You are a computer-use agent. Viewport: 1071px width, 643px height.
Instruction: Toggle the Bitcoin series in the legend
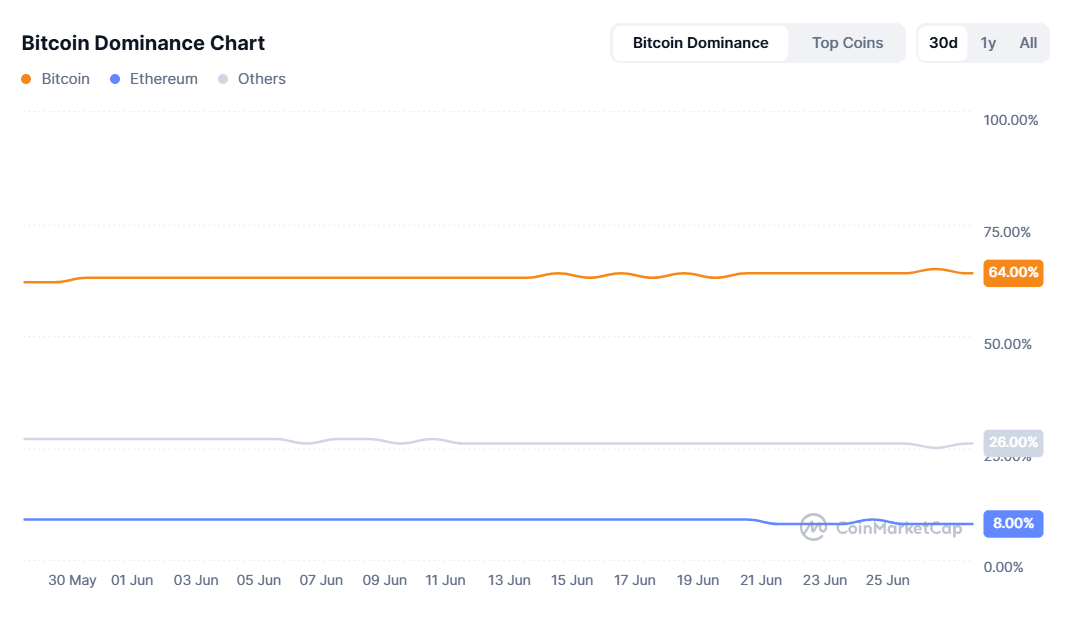tap(64, 78)
